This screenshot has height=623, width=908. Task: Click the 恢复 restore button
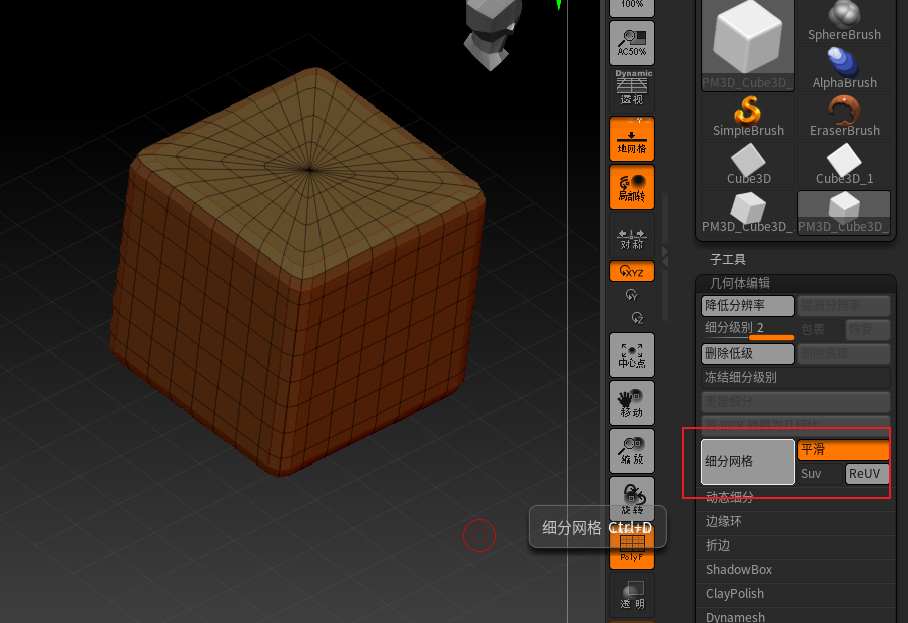pos(867,329)
